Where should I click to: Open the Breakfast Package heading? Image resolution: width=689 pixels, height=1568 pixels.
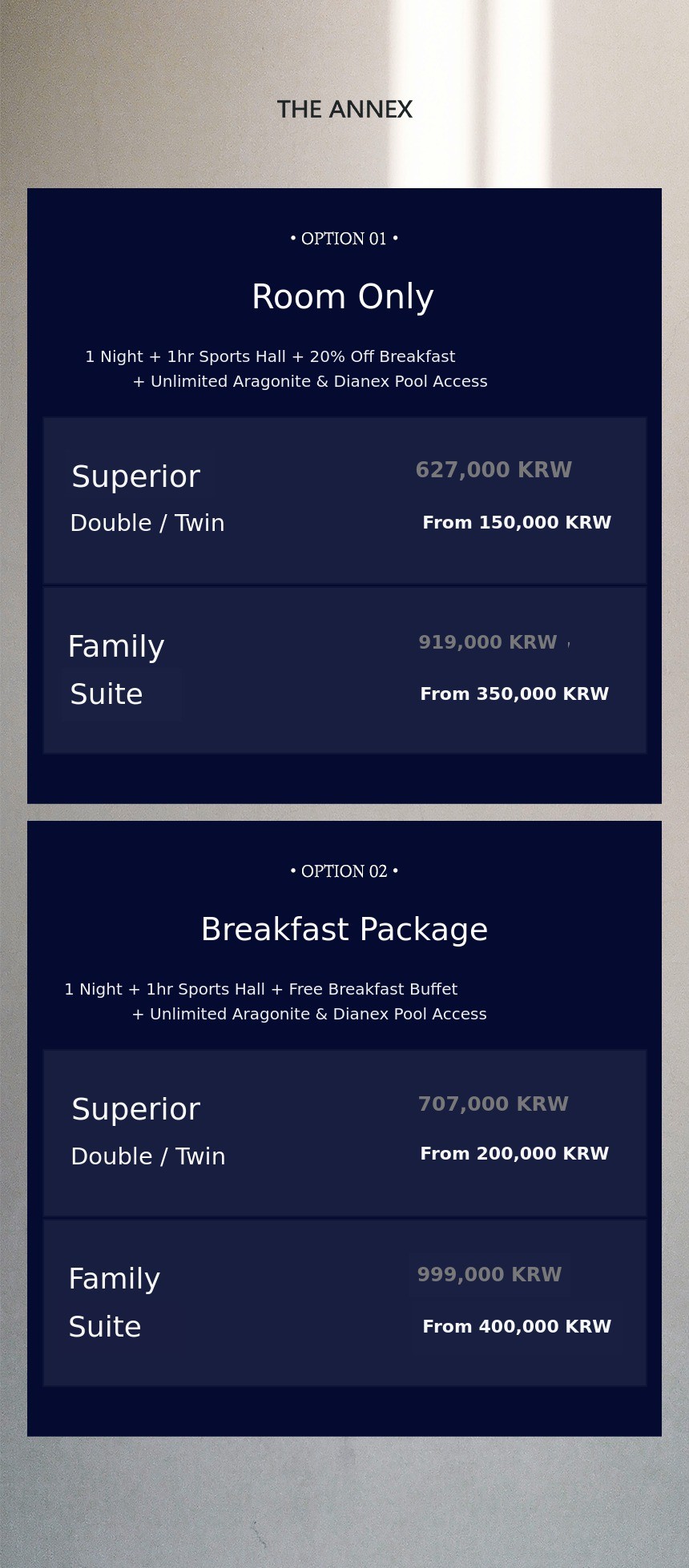click(344, 929)
